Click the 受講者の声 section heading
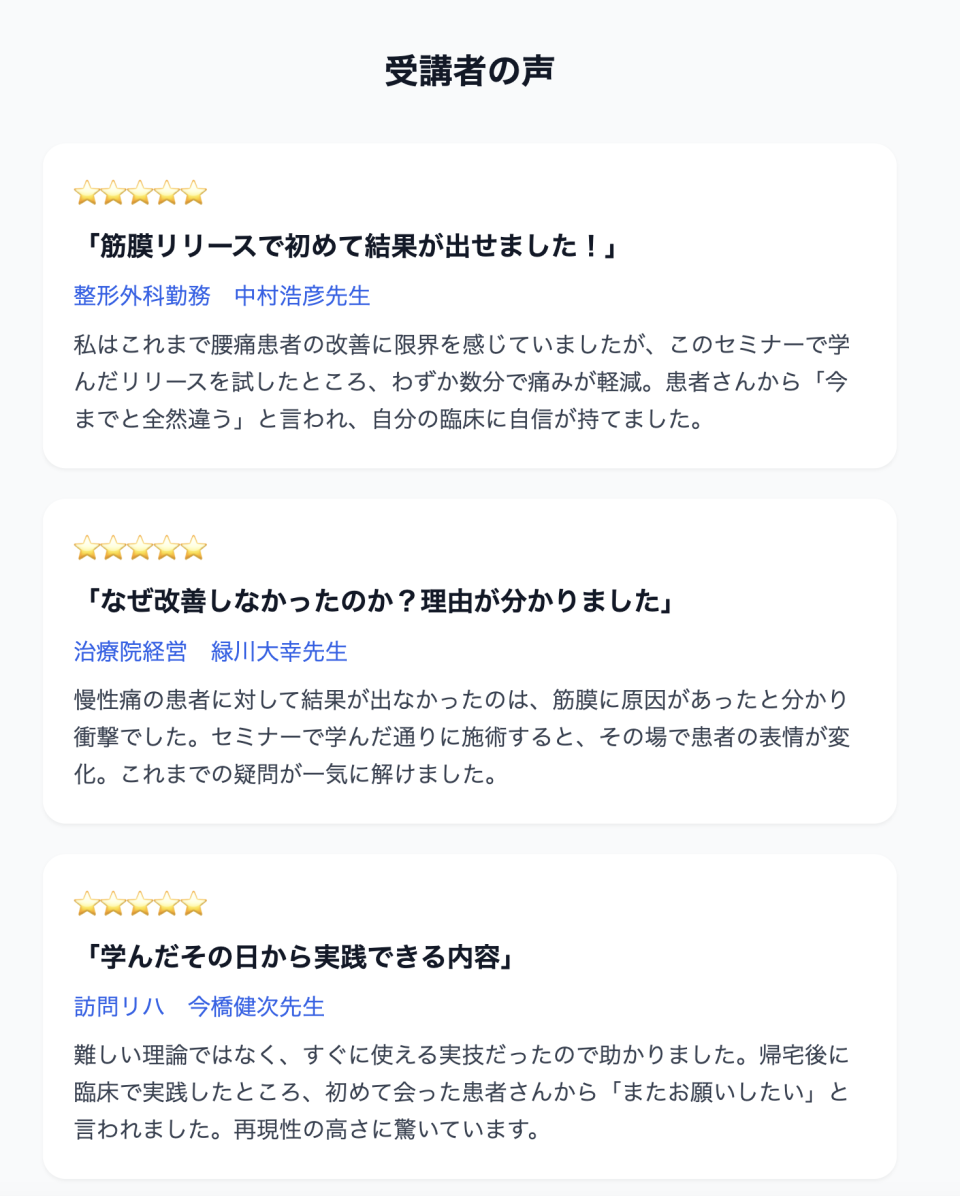 469,72
